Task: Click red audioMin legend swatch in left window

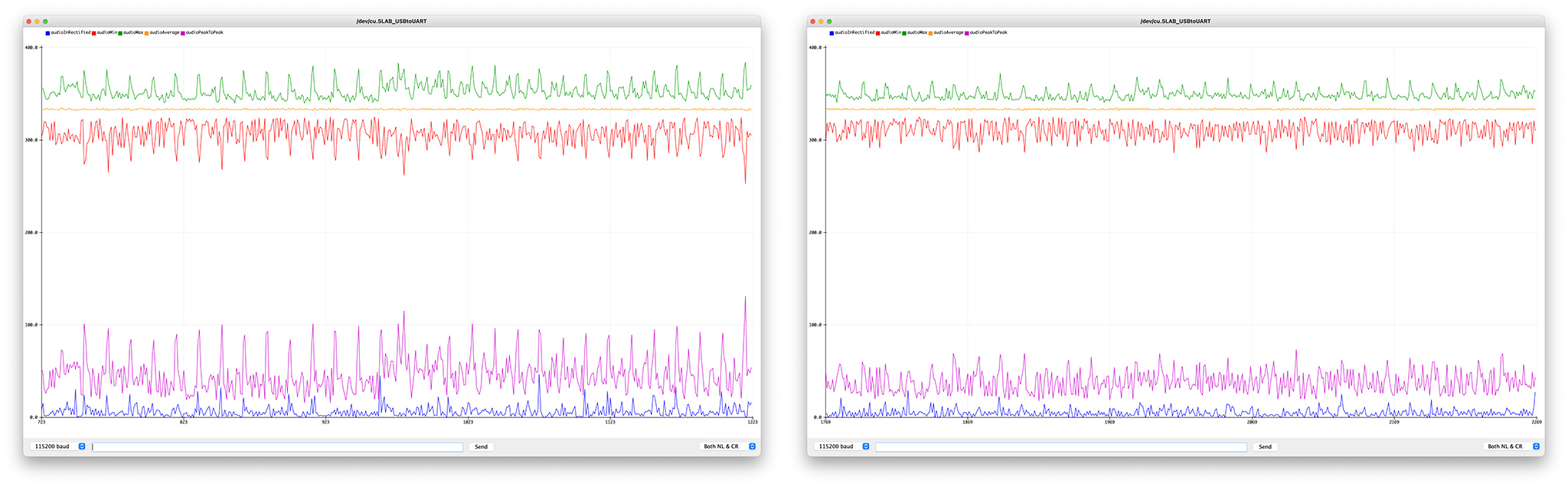Action: point(93,33)
